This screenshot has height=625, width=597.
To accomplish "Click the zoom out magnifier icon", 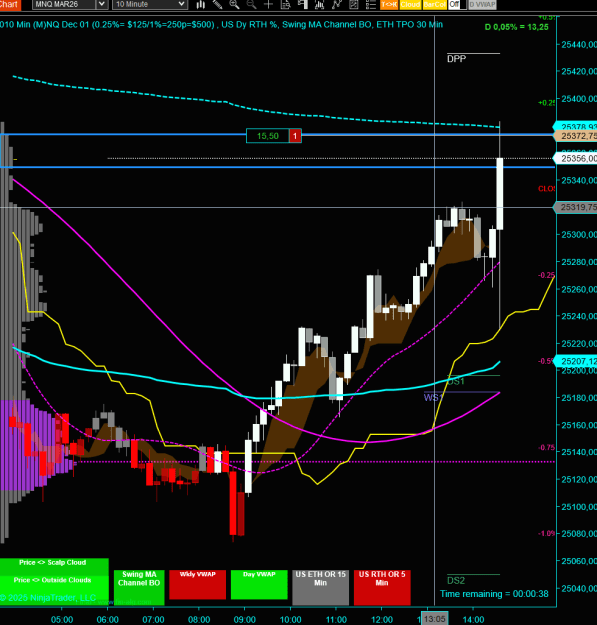I will [251, 4].
